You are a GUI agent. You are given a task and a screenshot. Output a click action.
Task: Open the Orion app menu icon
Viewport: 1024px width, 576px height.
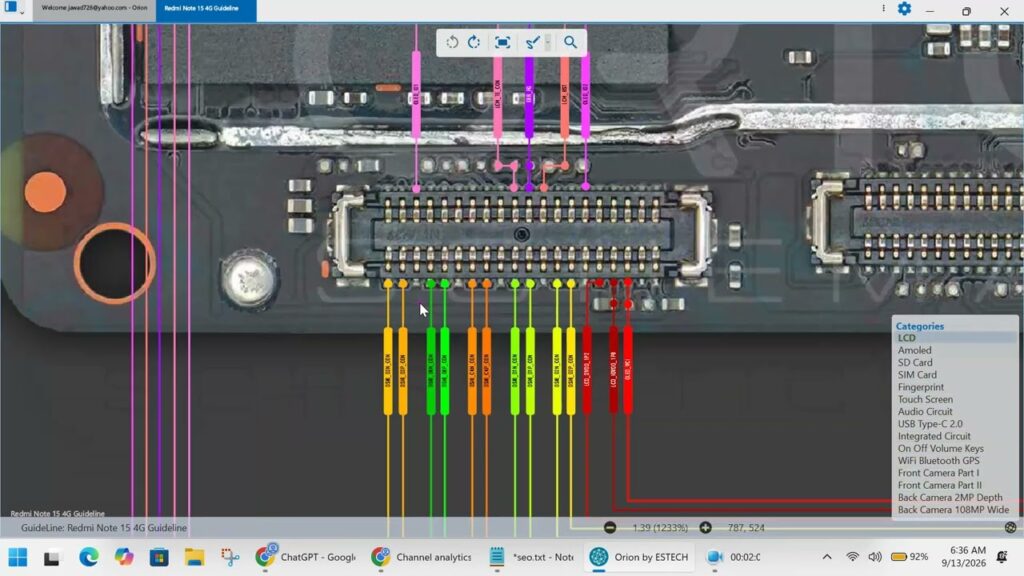click(x=11, y=8)
